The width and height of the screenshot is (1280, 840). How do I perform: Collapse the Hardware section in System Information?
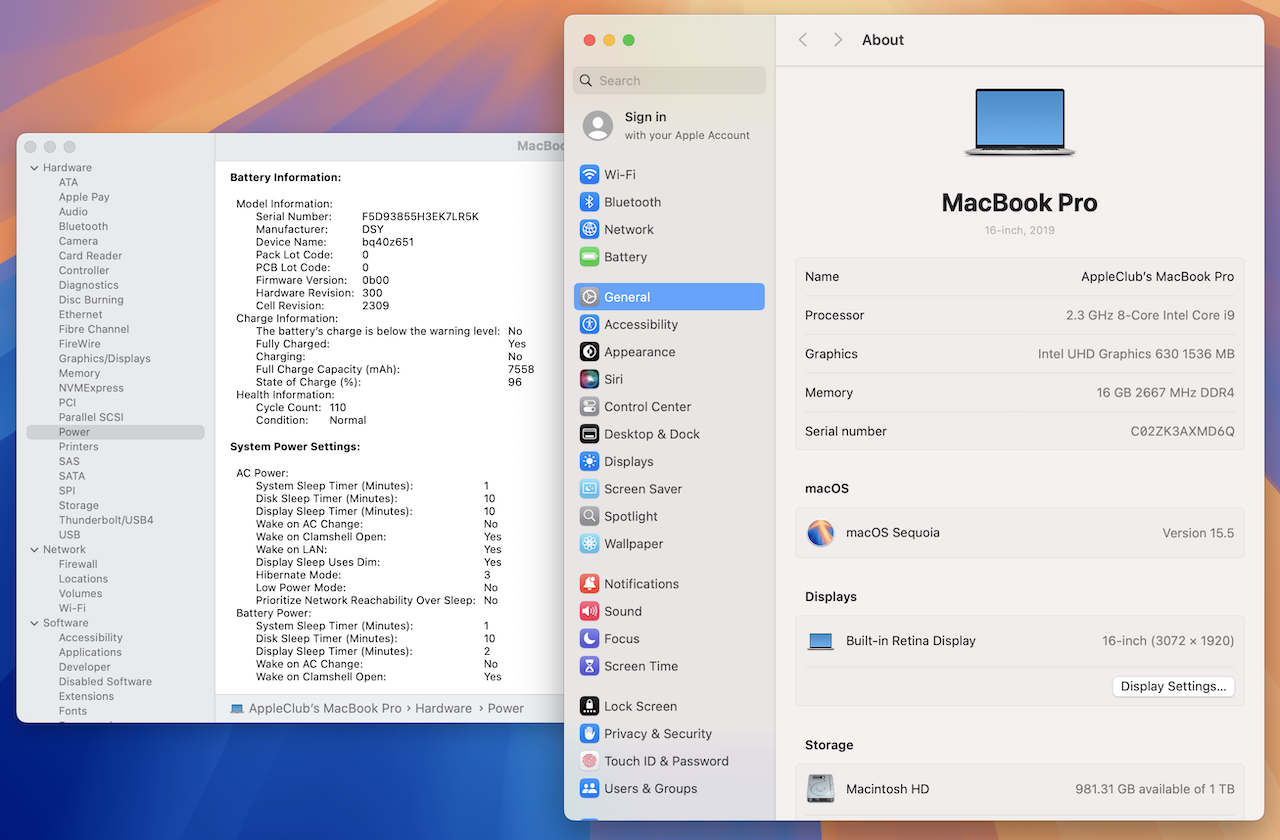tap(34, 168)
